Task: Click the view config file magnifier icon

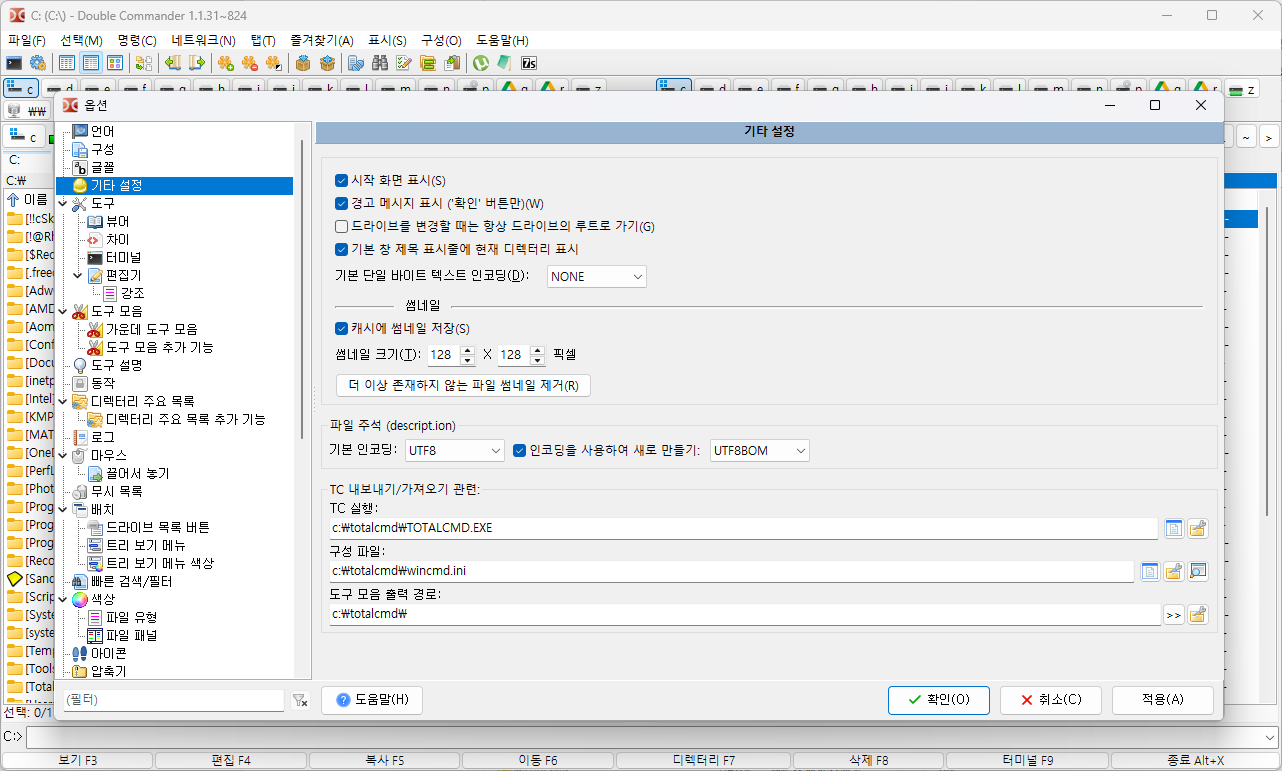Action: (1197, 571)
